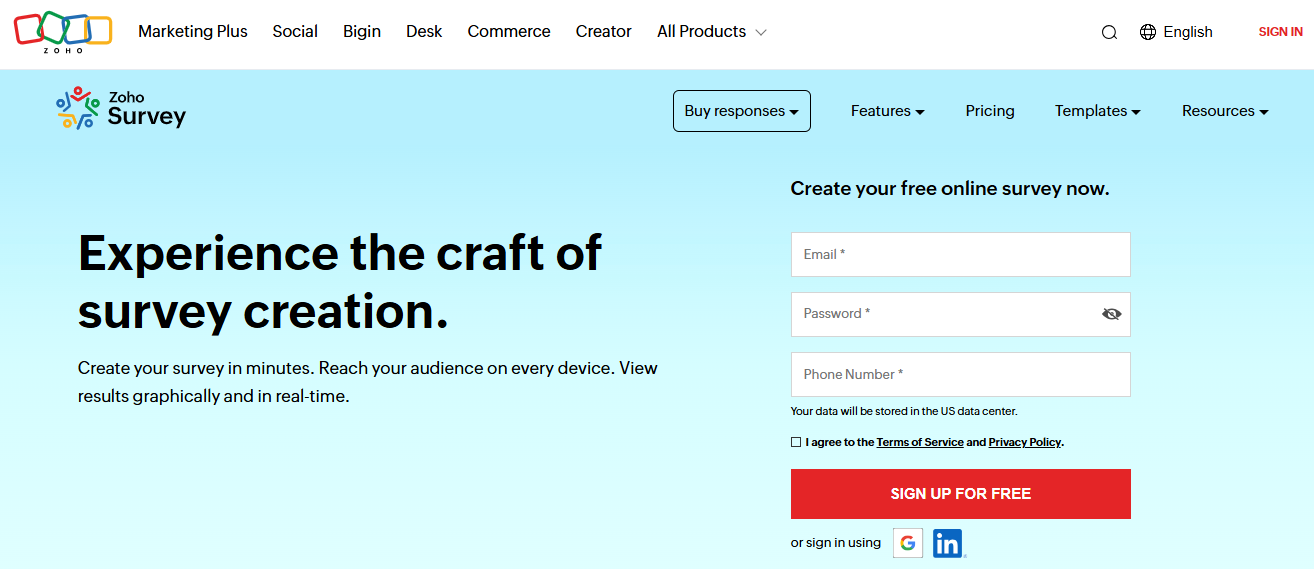1314x569 pixels.
Task: Open Bigin from top navigation
Action: click(x=362, y=32)
